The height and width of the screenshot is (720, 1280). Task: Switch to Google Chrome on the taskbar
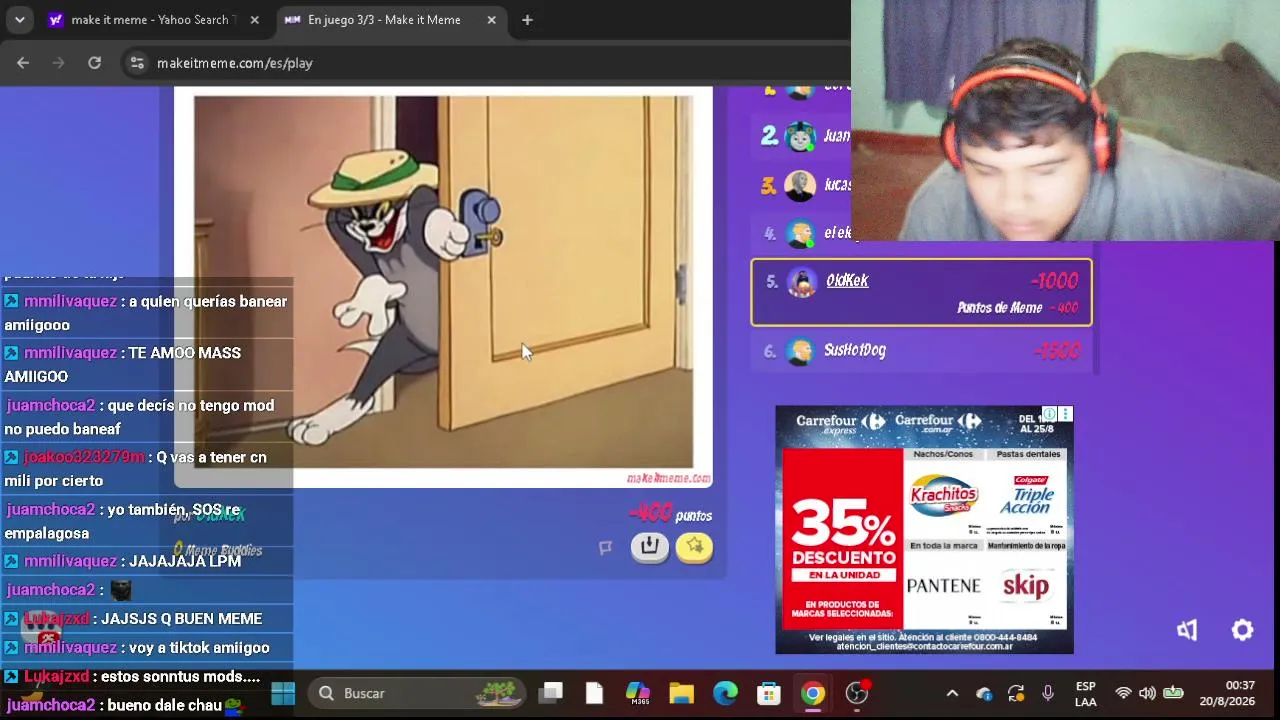coord(813,693)
